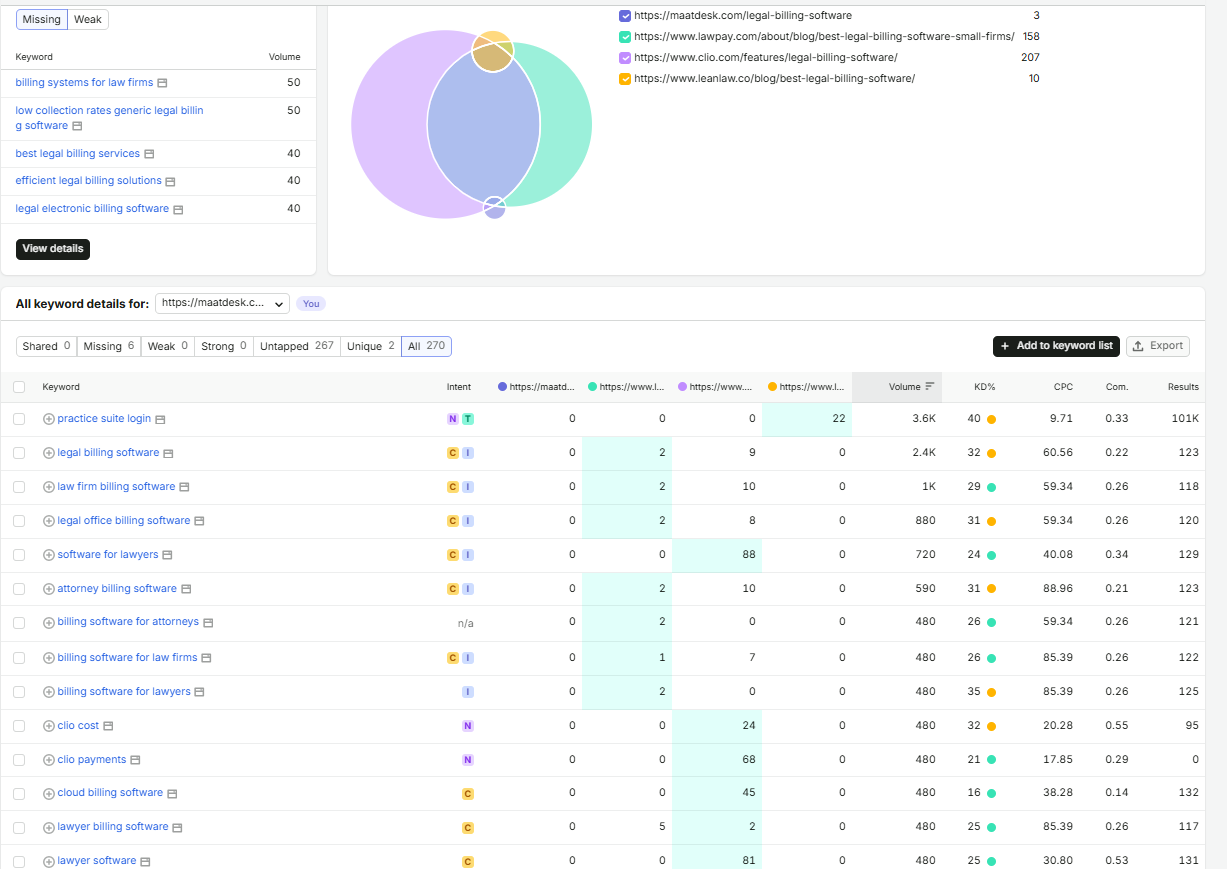Click plus icon beside 'practice suite login'
The height and width of the screenshot is (869, 1227).
point(48,419)
